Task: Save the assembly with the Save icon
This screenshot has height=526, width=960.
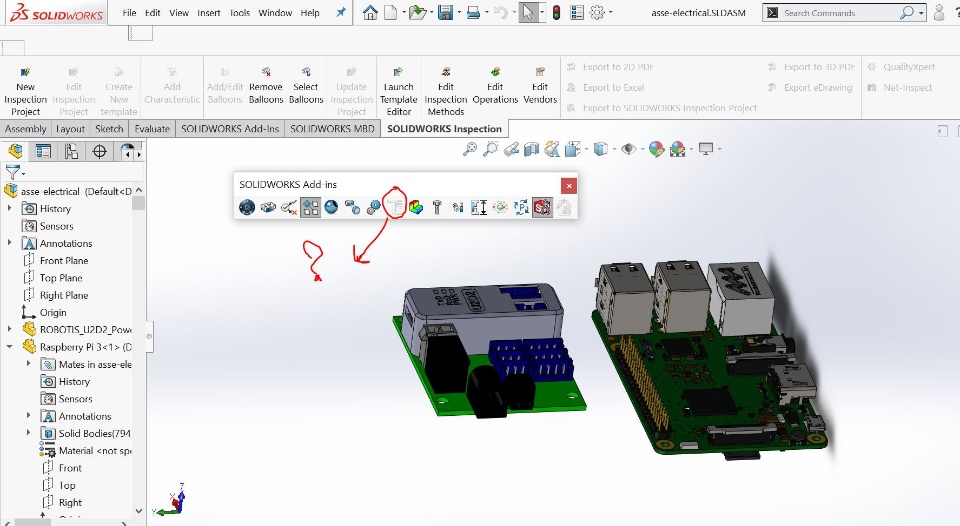Action: (x=445, y=12)
